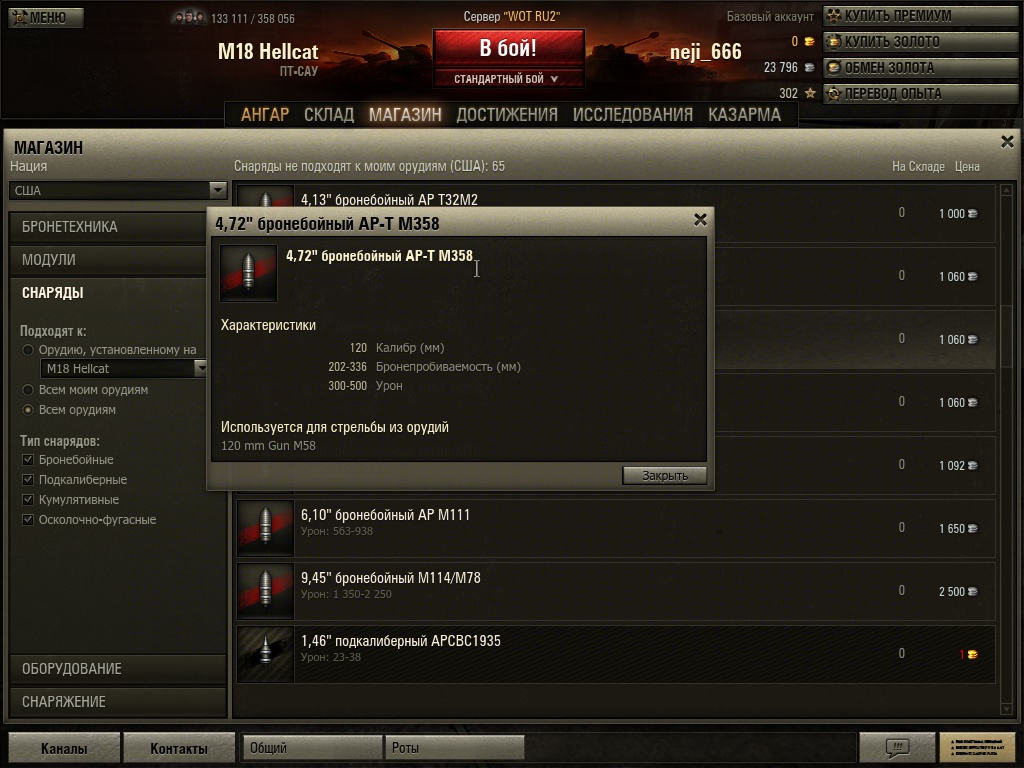Click the APCBC1935 subcaliber shell icon
Viewport: 1024px width, 768px height.
265,654
